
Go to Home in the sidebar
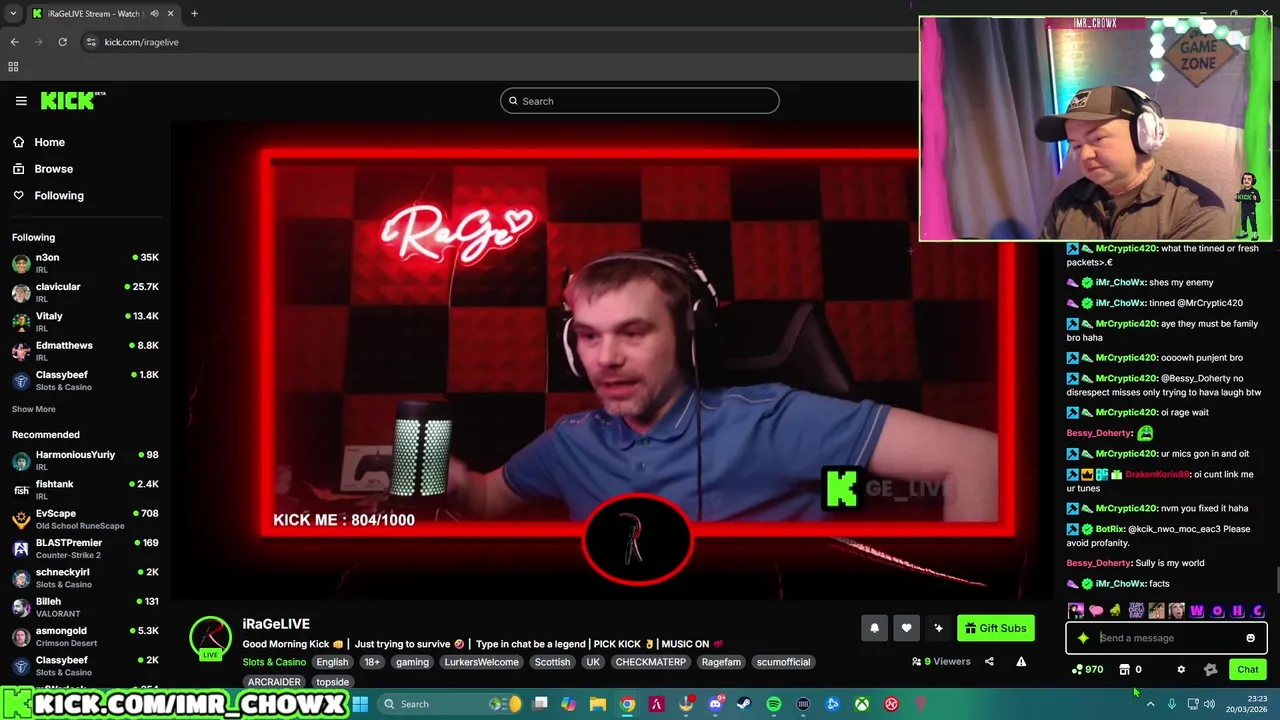49,142
